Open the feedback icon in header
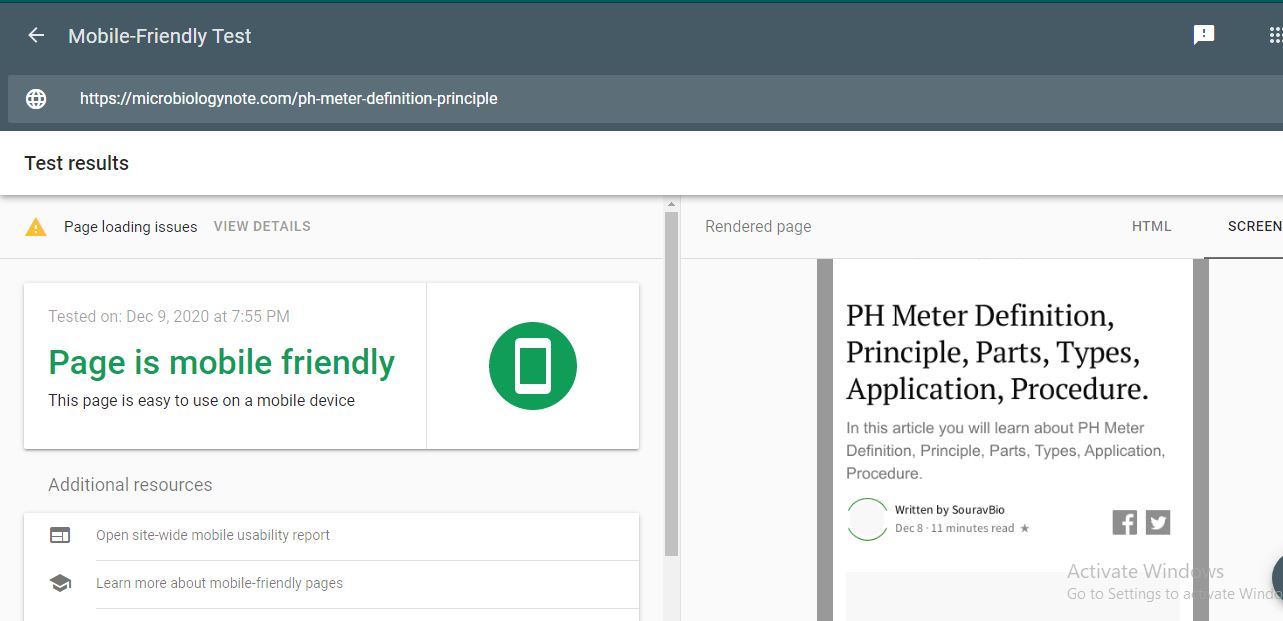The height and width of the screenshot is (621, 1283). pyautogui.click(x=1204, y=35)
